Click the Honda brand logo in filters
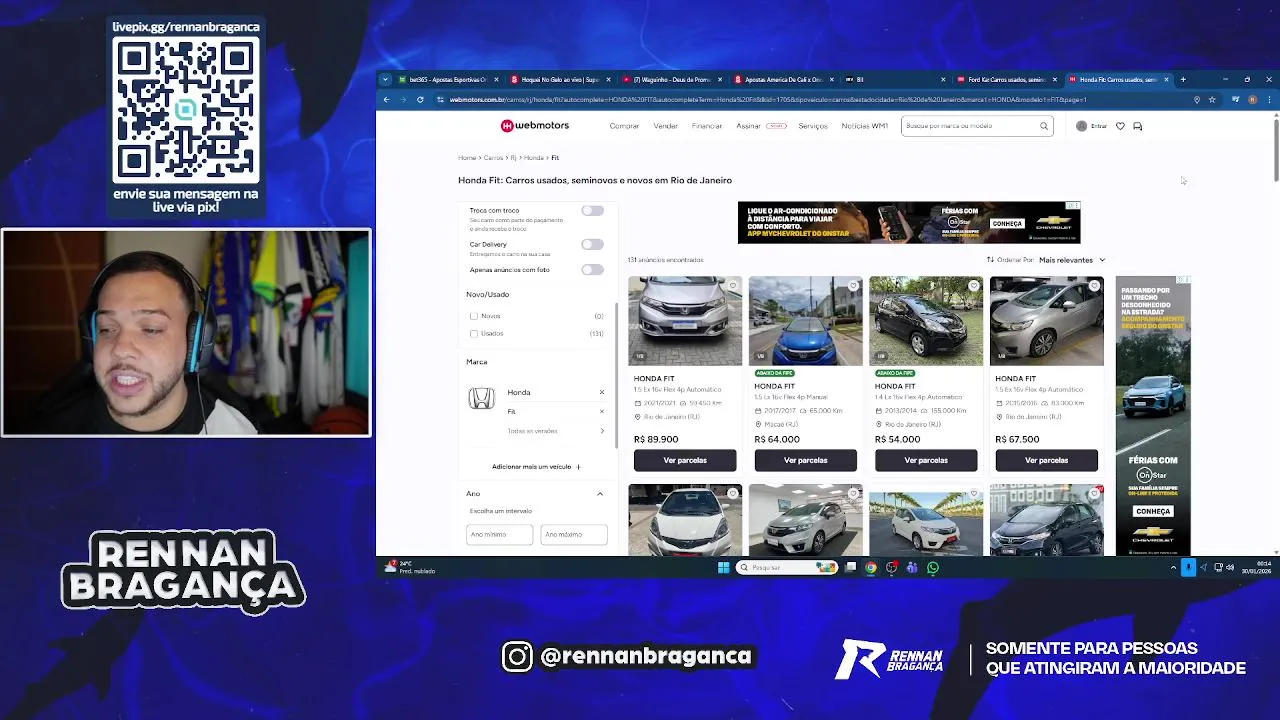1280x720 pixels. (x=481, y=399)
